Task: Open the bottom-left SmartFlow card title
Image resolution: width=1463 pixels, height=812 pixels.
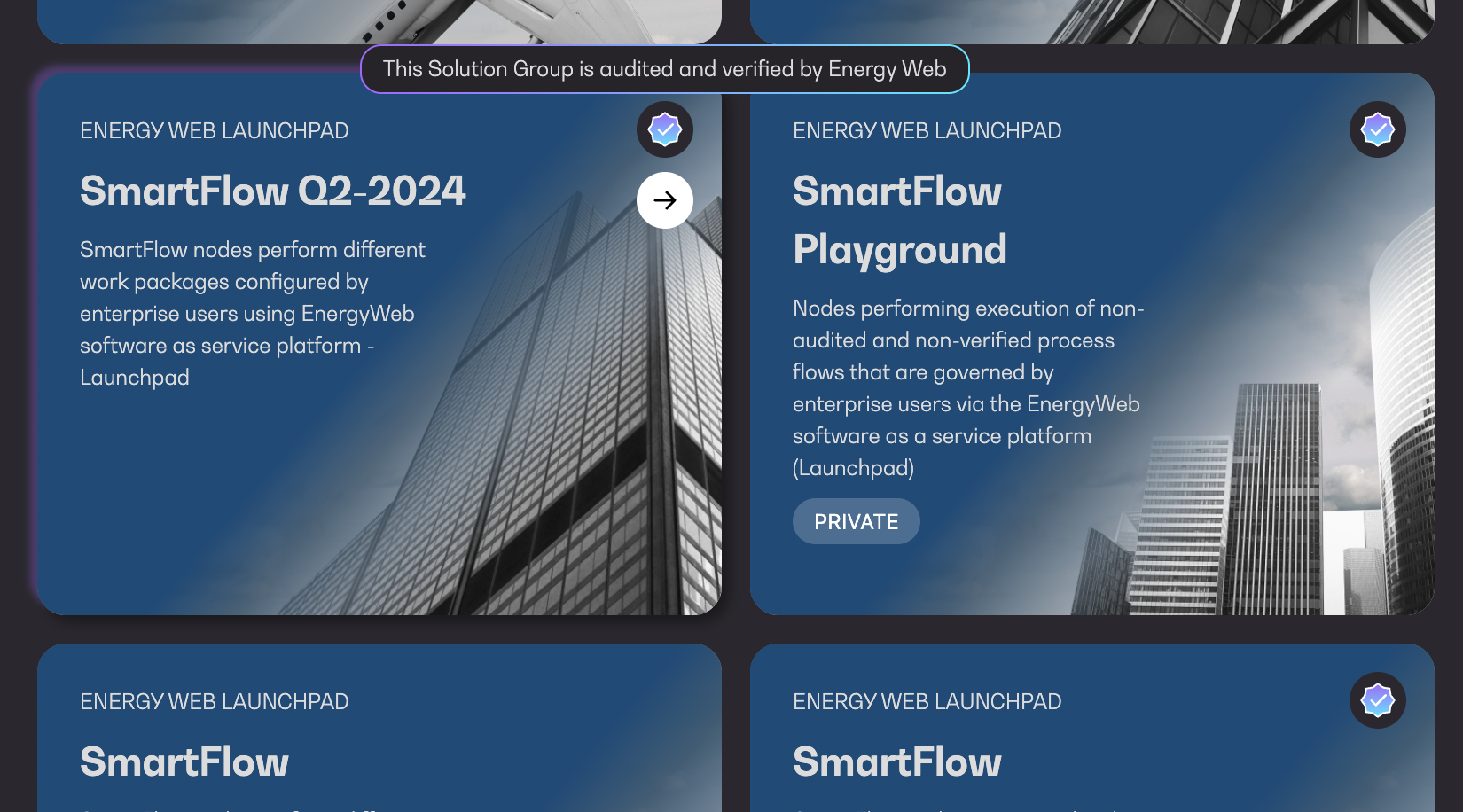Action: [184, 762]
